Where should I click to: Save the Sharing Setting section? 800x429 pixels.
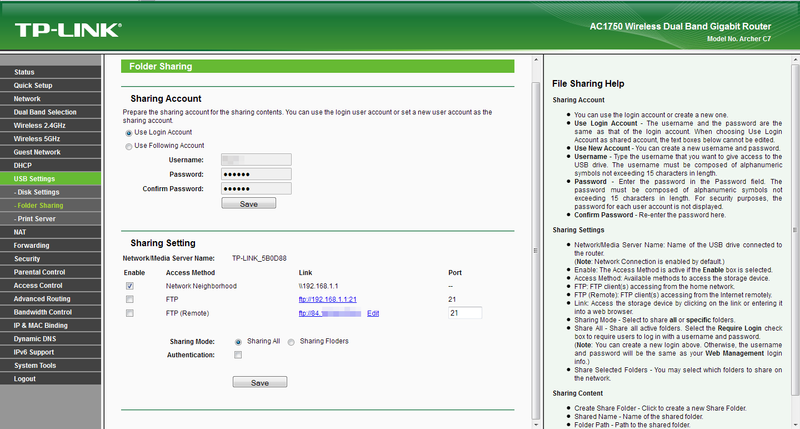pos(260,382)
